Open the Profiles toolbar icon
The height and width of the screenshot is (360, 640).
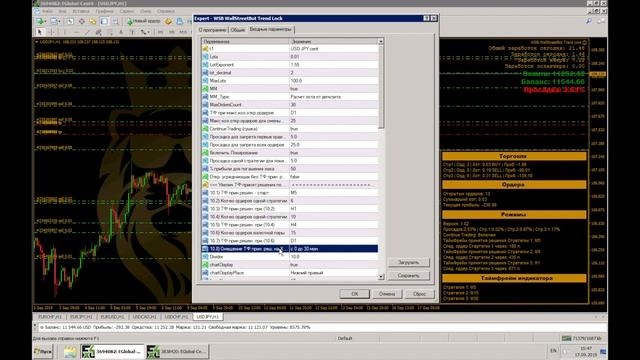[54, 21]
